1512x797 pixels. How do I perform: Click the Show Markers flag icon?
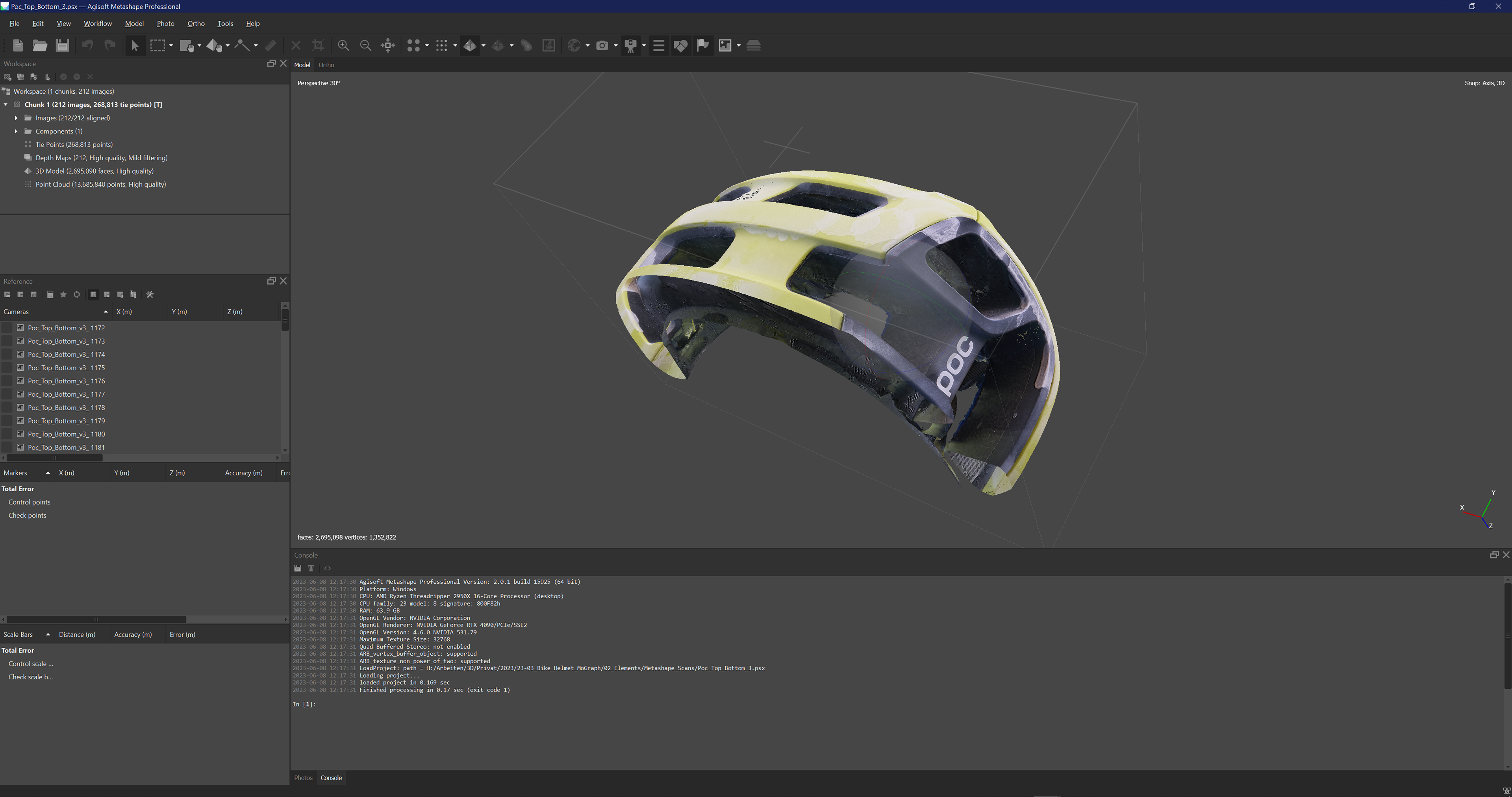(702, 45)
